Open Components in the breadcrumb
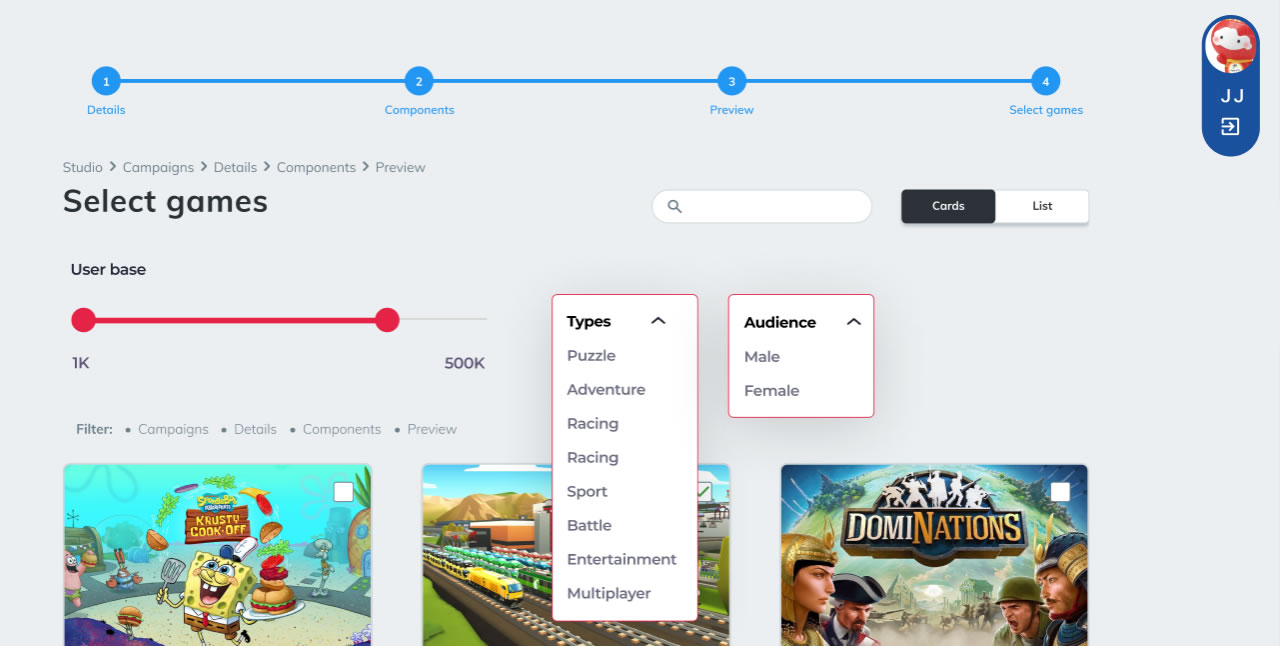The image size is (1280, 646). 316,167
